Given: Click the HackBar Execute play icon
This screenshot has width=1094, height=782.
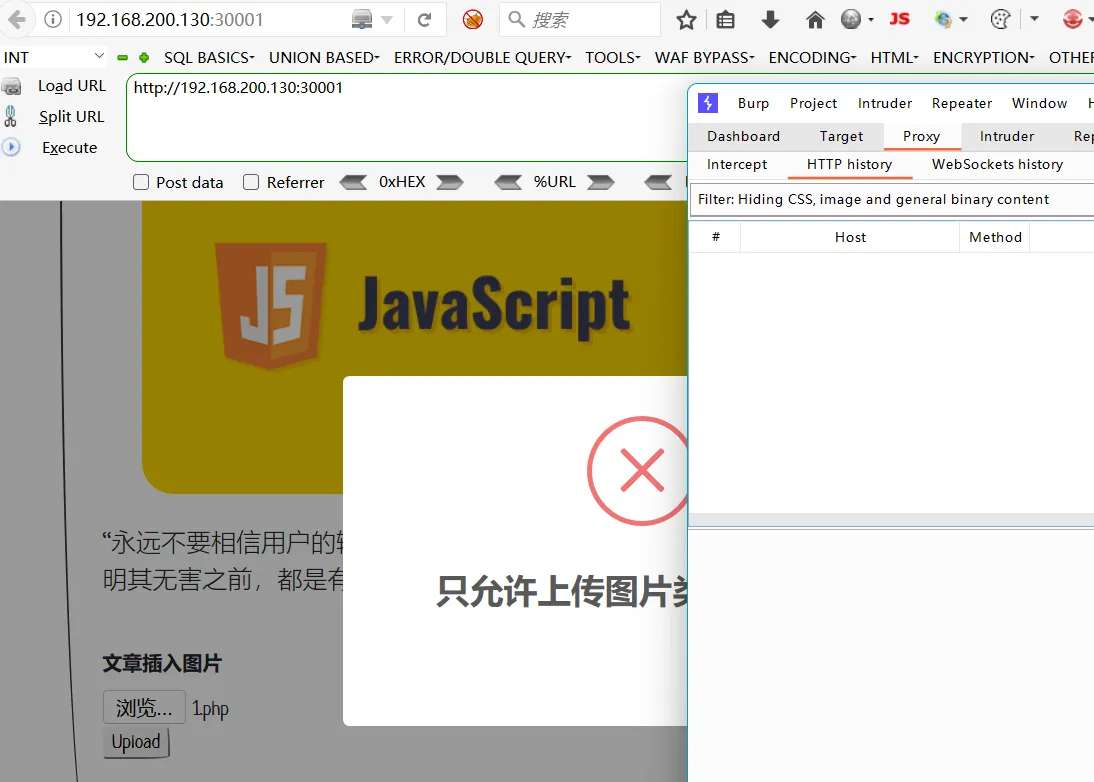Looking at the screenshot, I should tap(12, 147).
